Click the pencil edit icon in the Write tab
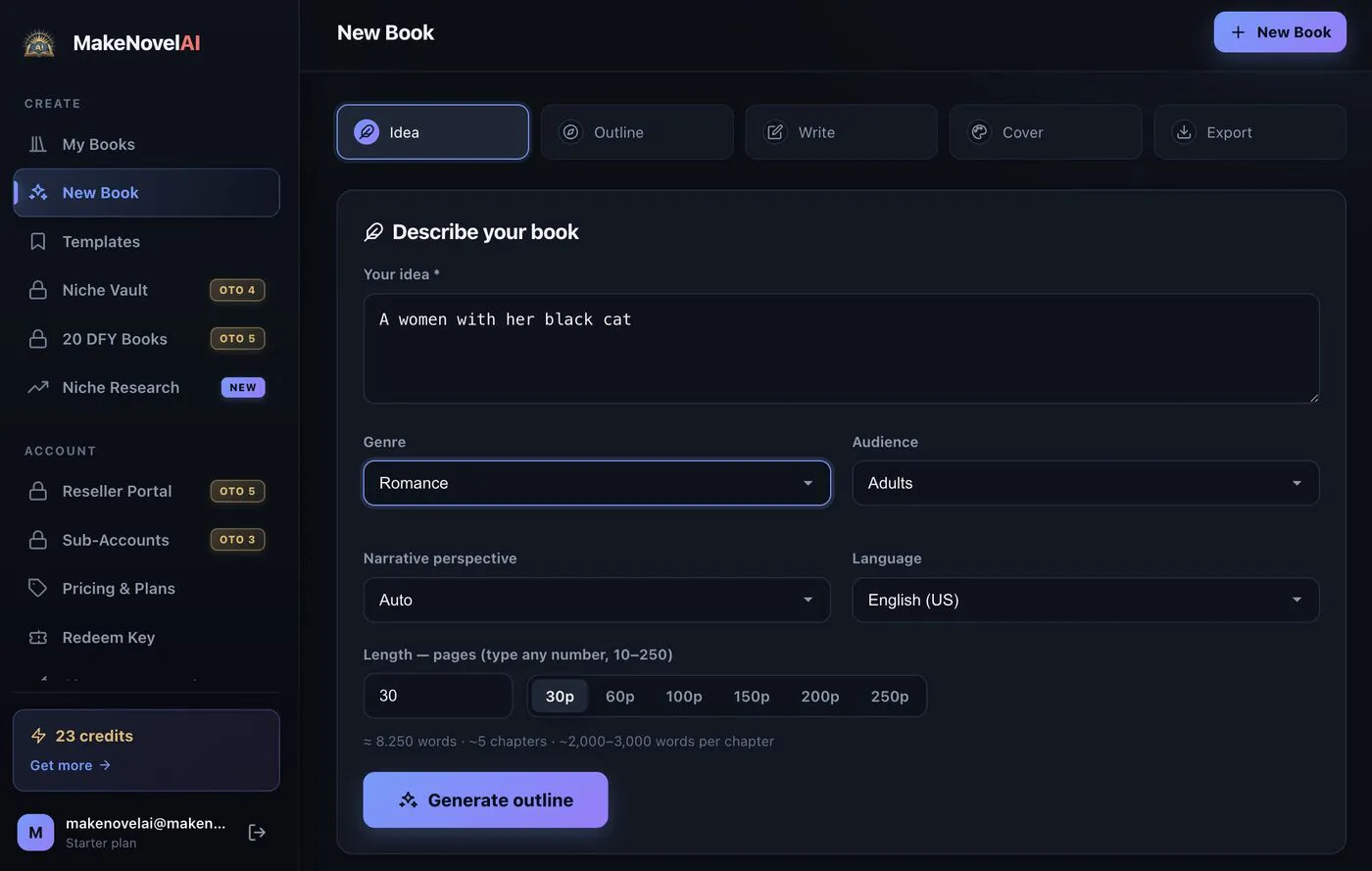The height and width of the screenshot is (871, 1372). click(x=775, y=132)
